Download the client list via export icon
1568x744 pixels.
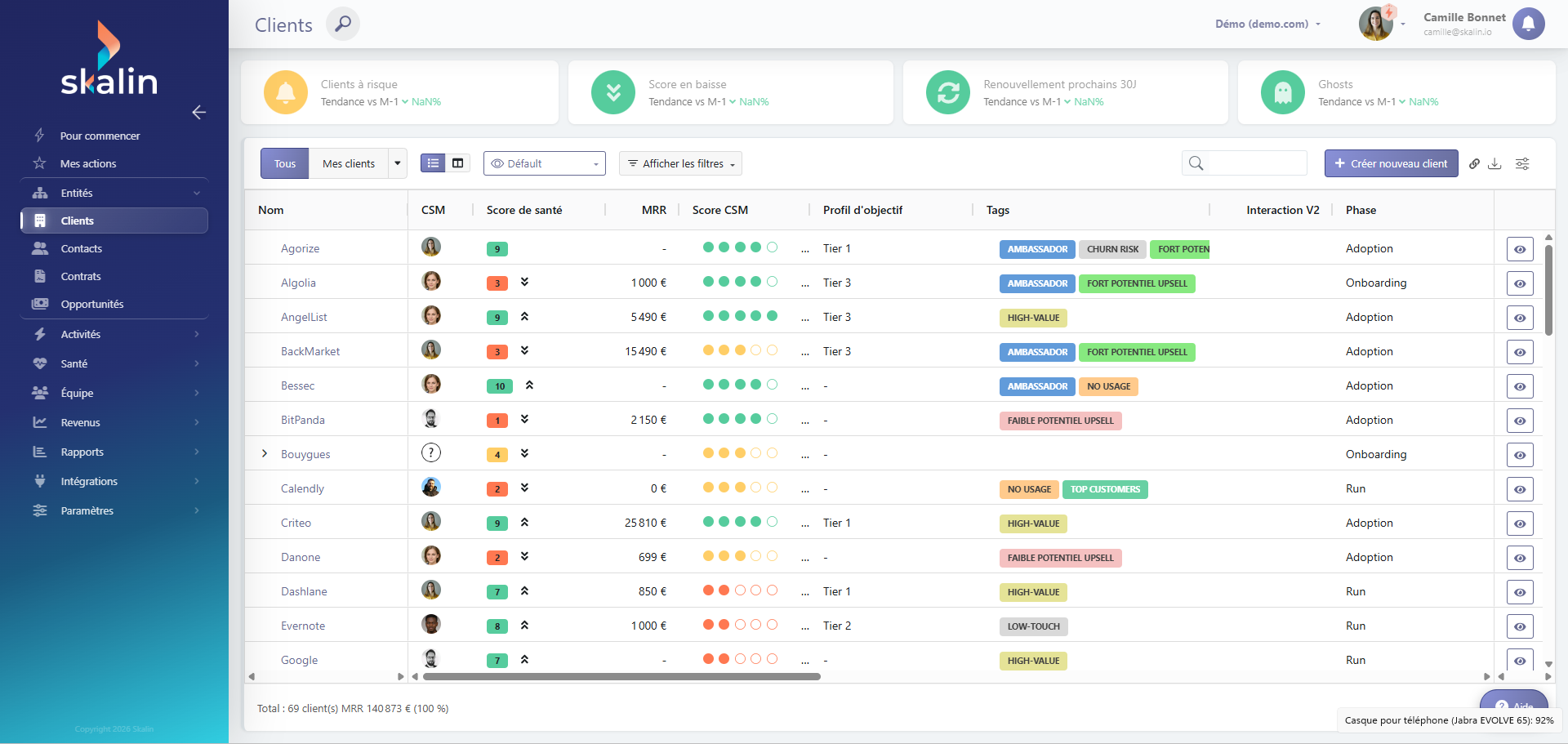(1494, 163)
